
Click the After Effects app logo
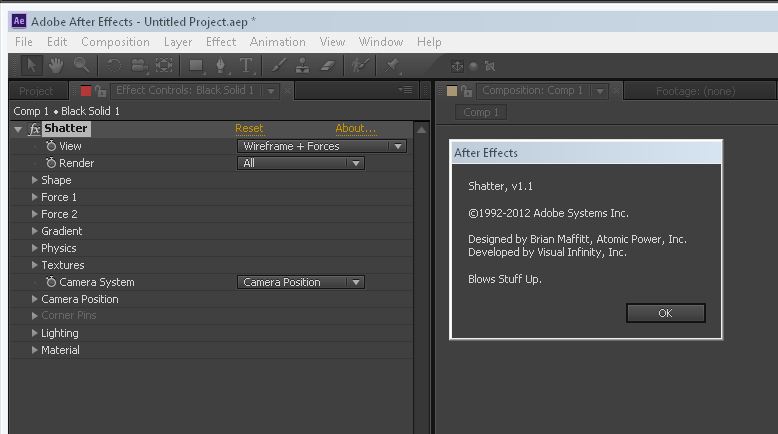coord(18,21)
